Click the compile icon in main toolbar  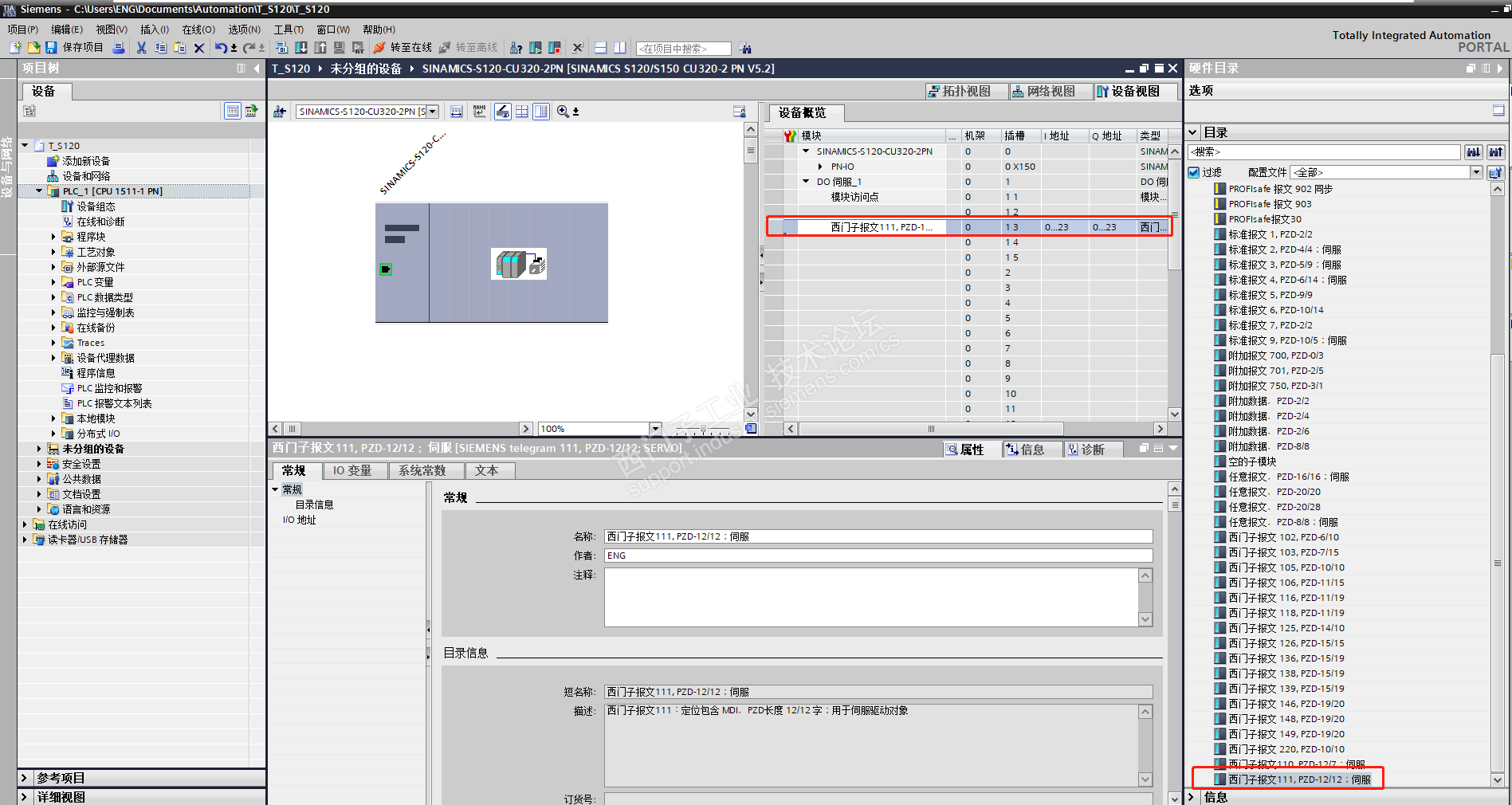(x=281, y=48)
